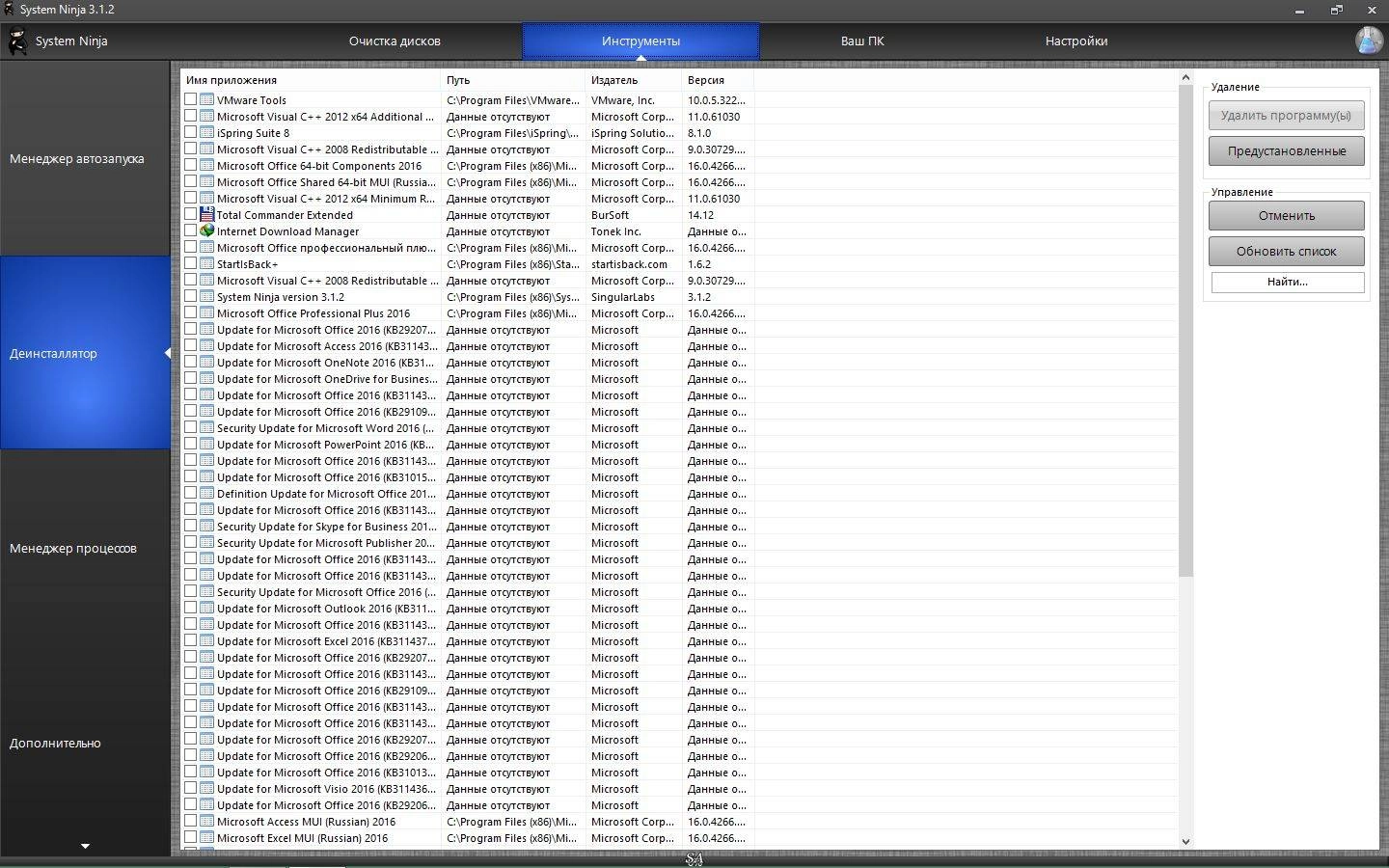Image resolution: width=1389 pixels, height=868 pixels.
Task: Sort by Версия column header
Action: (718, 80)
